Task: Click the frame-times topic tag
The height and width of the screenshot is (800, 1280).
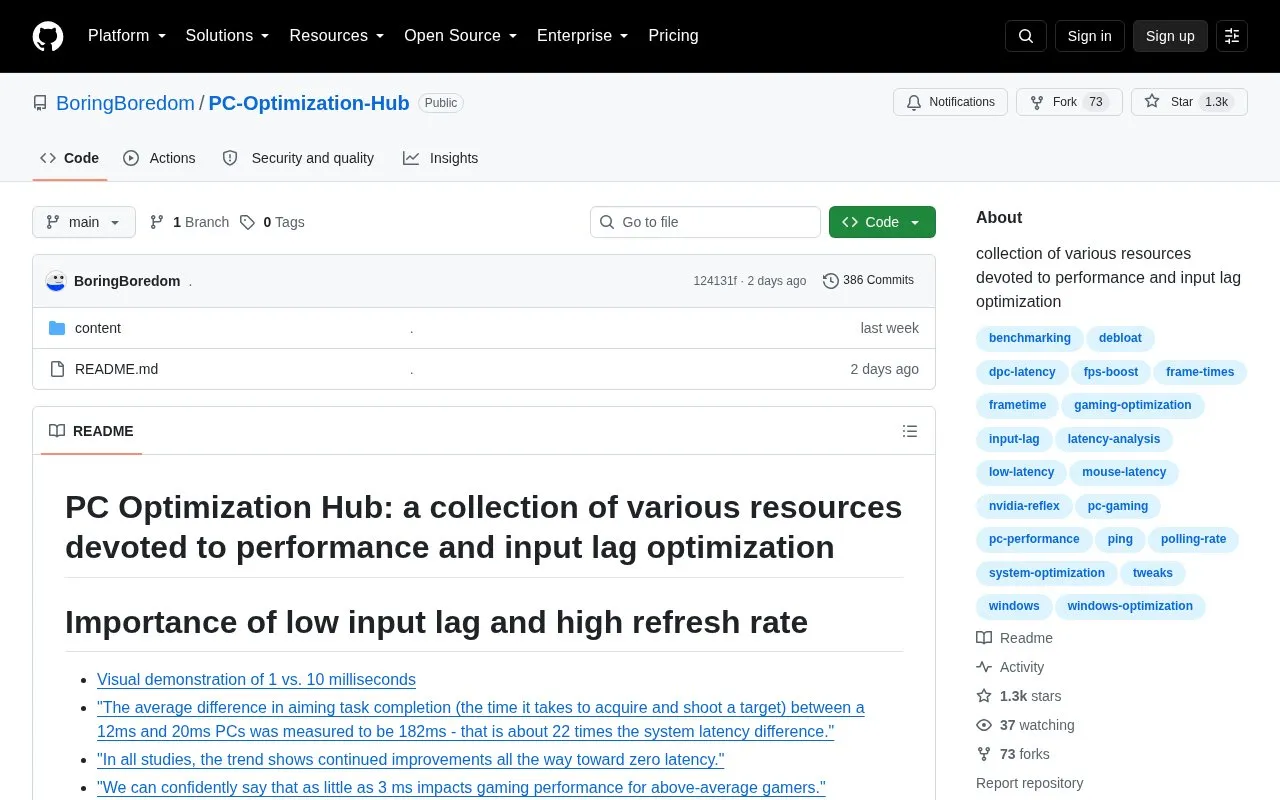Action: [1200, 372]
